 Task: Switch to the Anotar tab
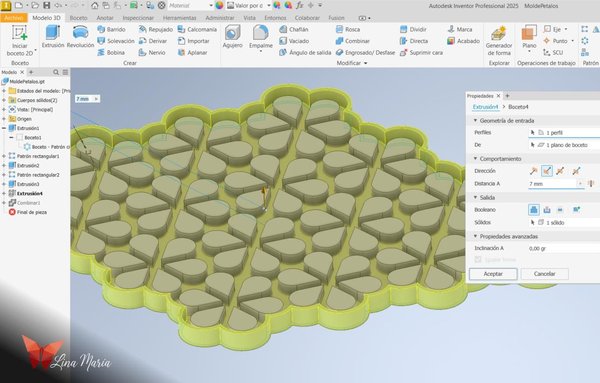[x=105, y=18]
